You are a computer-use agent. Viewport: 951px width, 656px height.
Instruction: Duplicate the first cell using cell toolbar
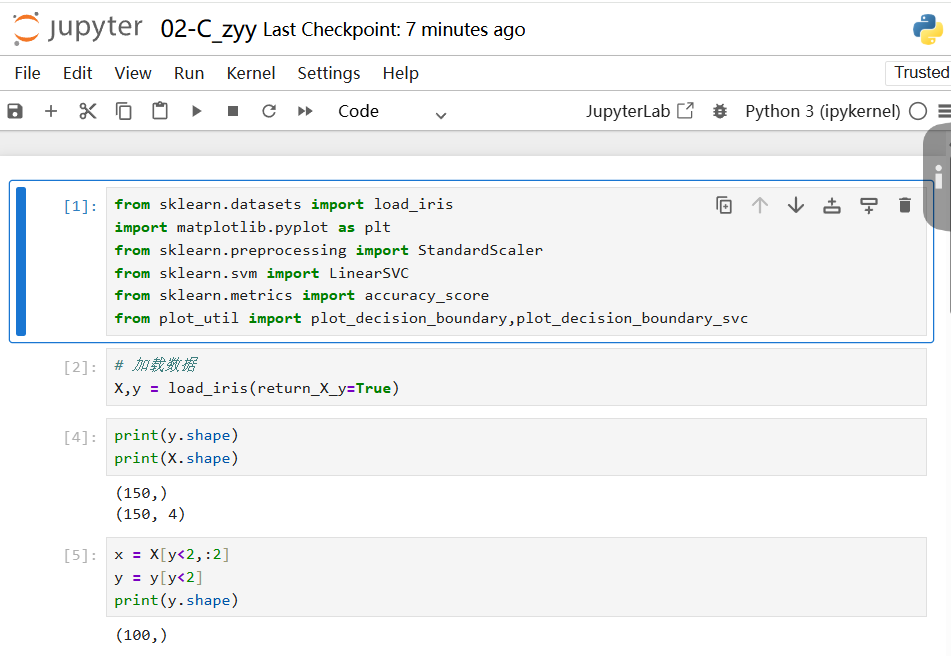[724, 205]
